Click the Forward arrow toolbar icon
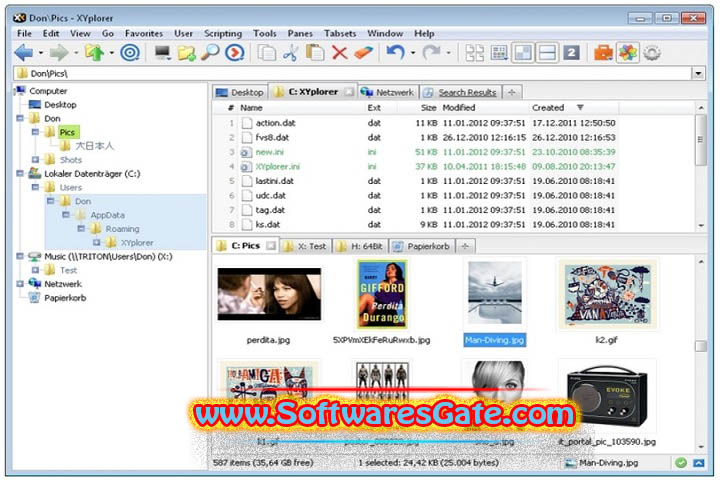Viewport: 720px width, 480px height. pyautogui.click(x=59, y=53)
